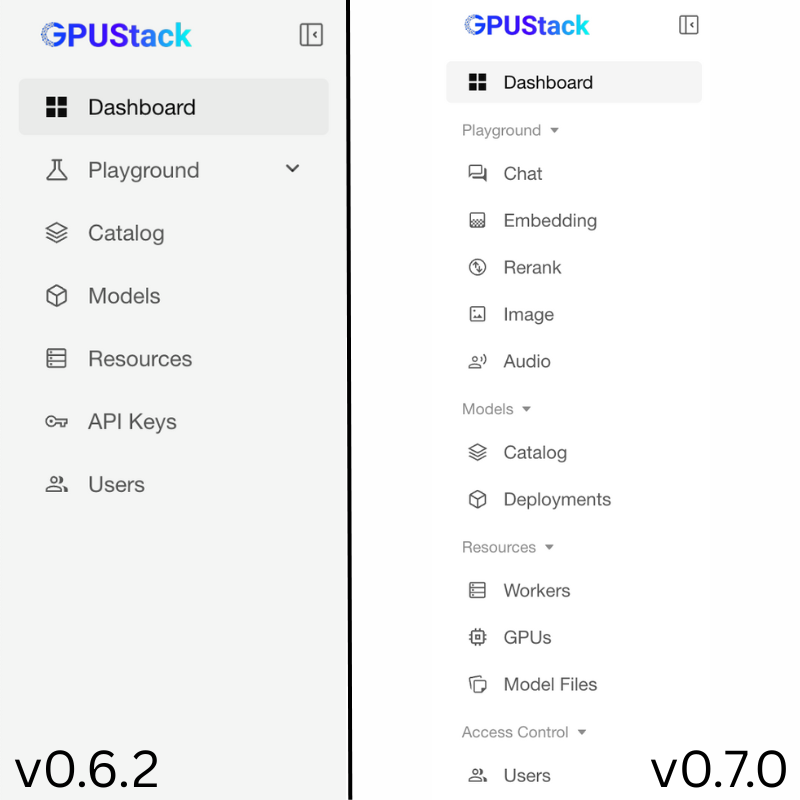Select API Keys in the v0.6.2 sidebar

(x=132, y=421)
